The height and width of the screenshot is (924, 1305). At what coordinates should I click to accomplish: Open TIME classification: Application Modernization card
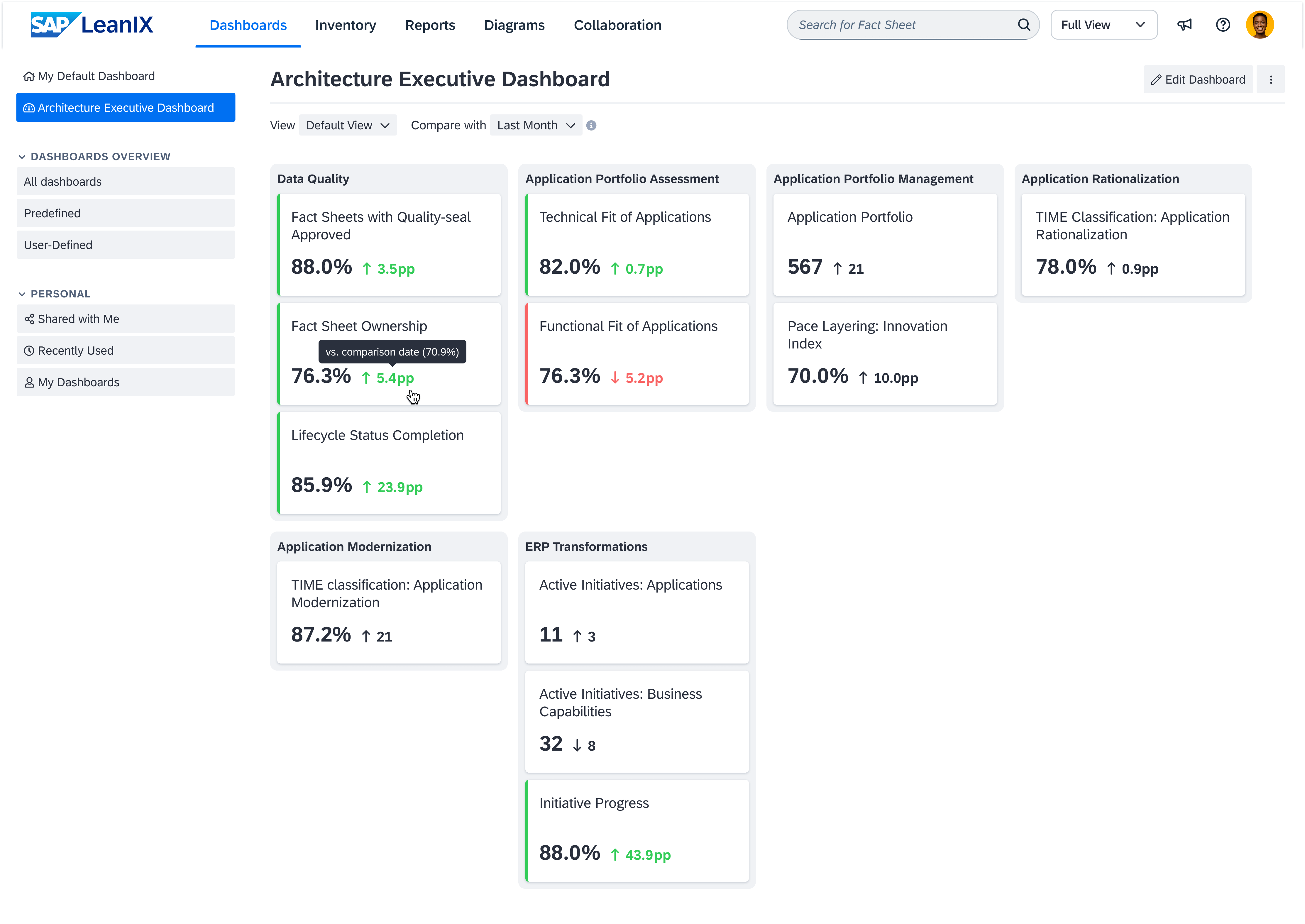click(x=389, y=613)
